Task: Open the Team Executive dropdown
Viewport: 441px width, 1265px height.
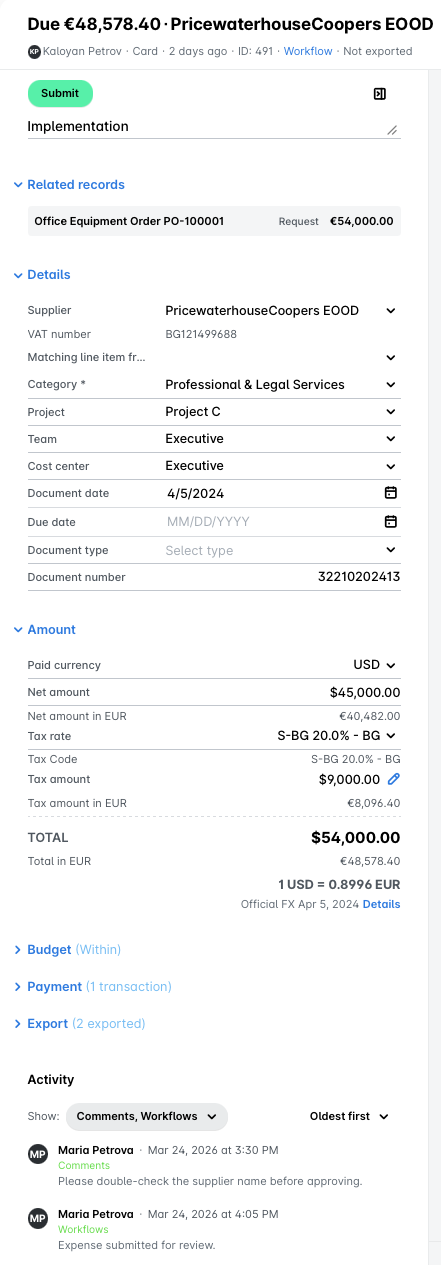Action: pyautogui.click(x=281, y=439)
